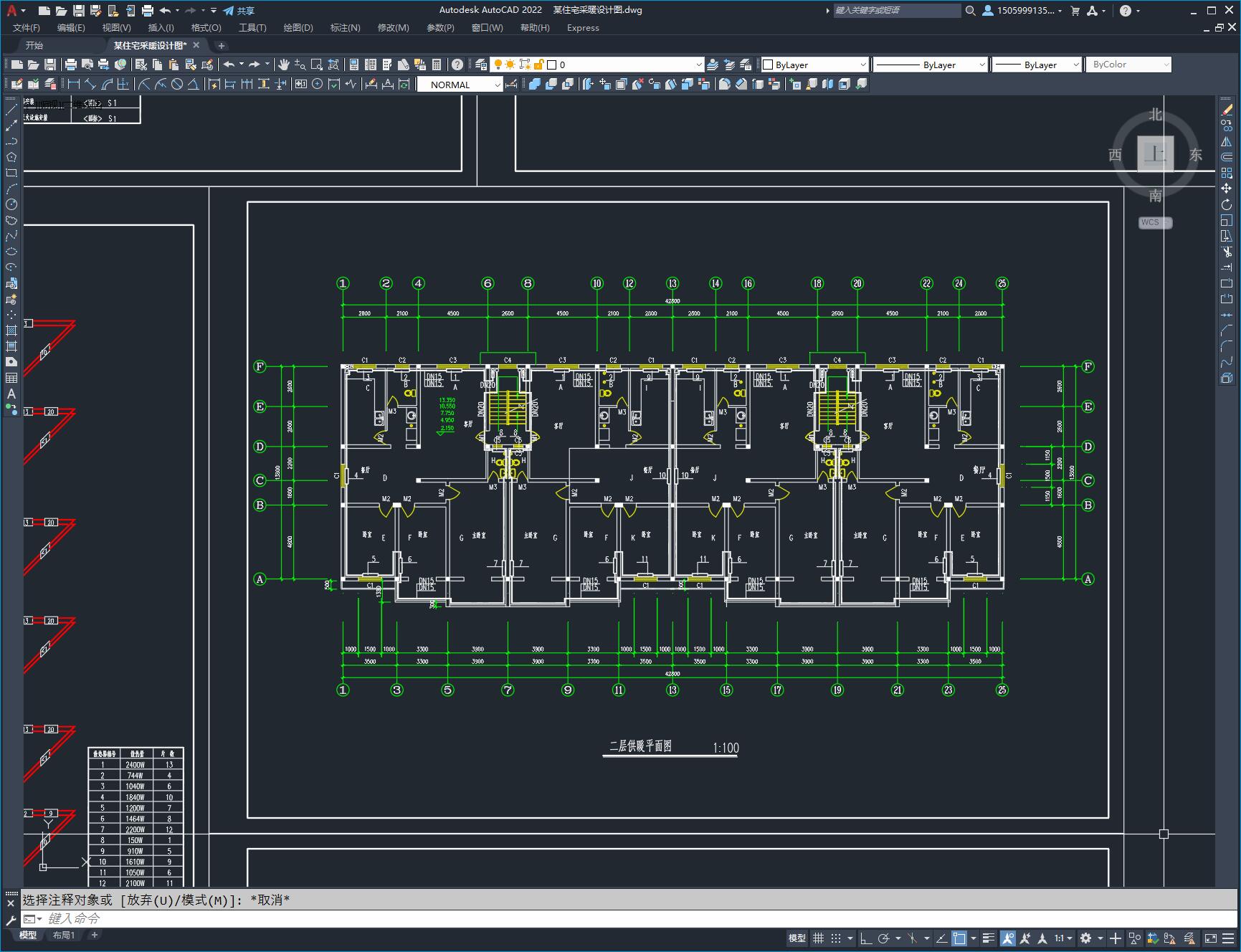This screenshot has height=952, width=1241.
Task: Click the Clean Screen icon in status bar
Action: 1210,938
